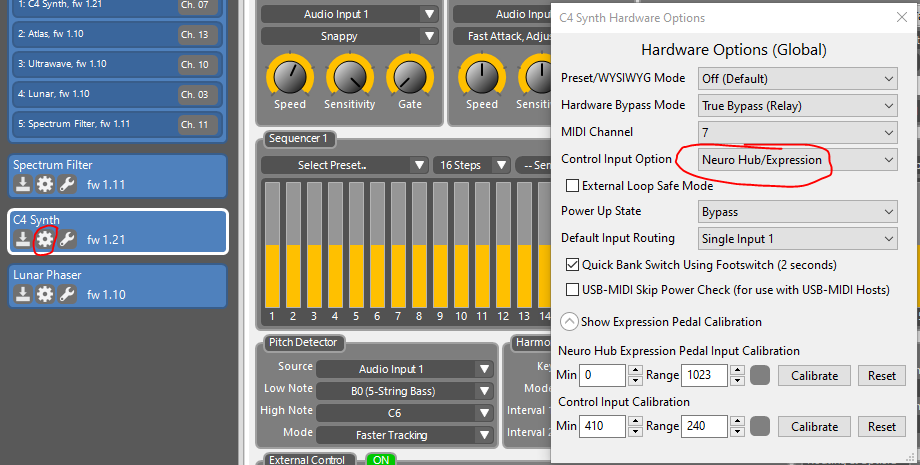Viewport: 920px width, 465px height.
Task: Select connected device 5: Spectrum Filter
Action: tap(117, 124)
